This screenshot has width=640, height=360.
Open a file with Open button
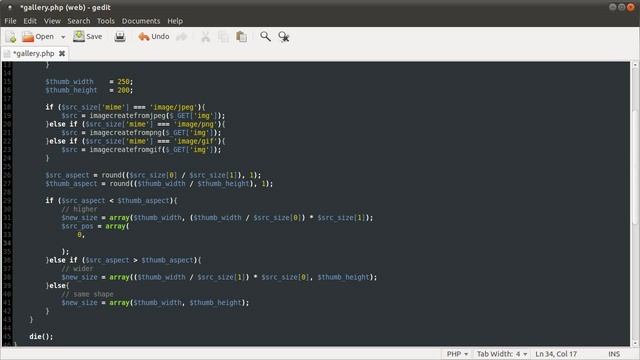point(38,37)
